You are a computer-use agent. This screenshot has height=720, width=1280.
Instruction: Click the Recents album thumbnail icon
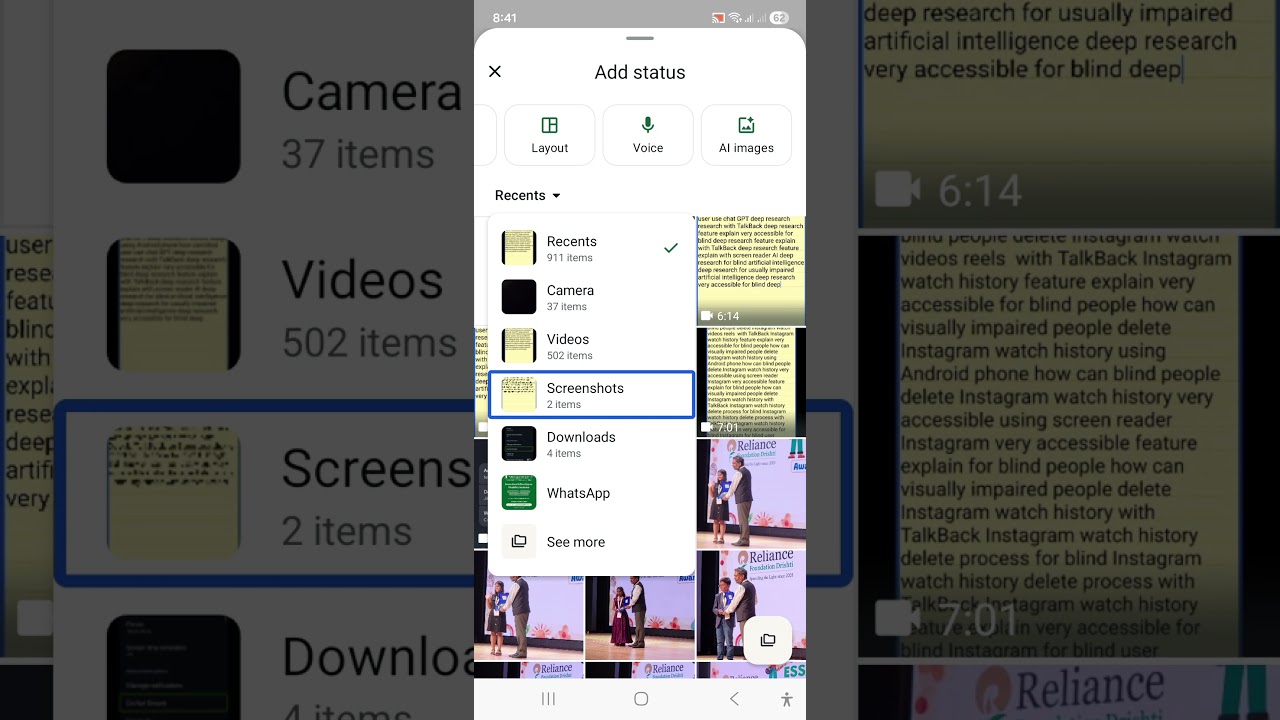click(x=519, y=248)
